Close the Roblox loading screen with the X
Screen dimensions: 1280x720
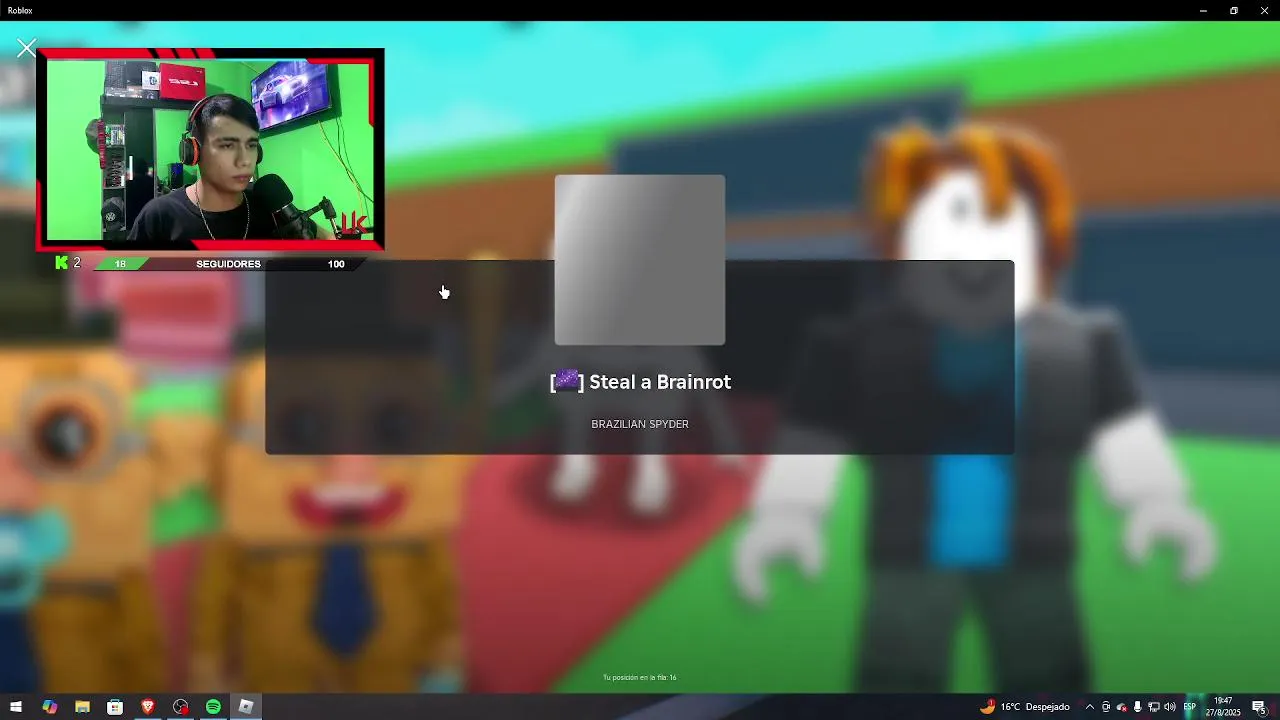26,48
